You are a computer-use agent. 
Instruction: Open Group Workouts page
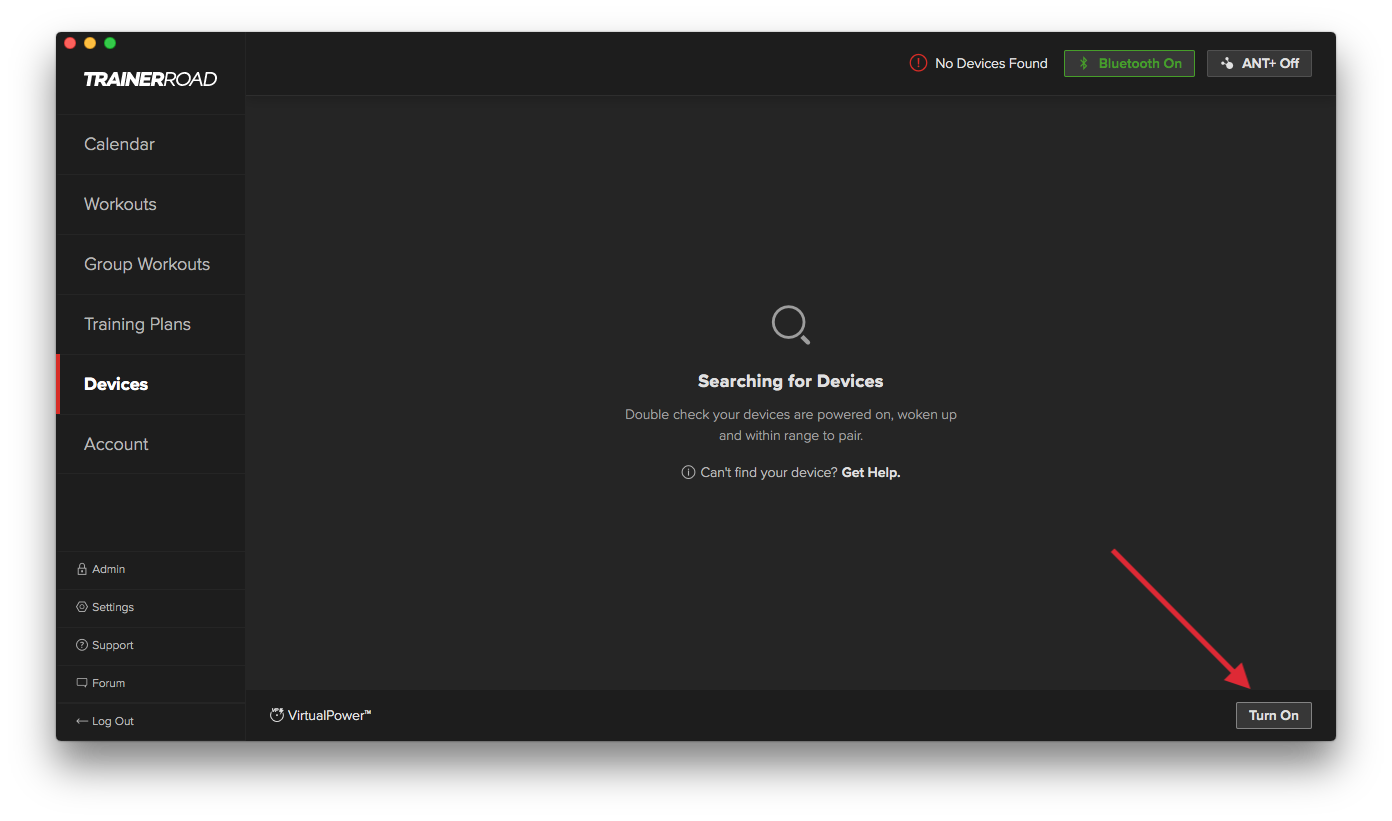coord(150,264)
